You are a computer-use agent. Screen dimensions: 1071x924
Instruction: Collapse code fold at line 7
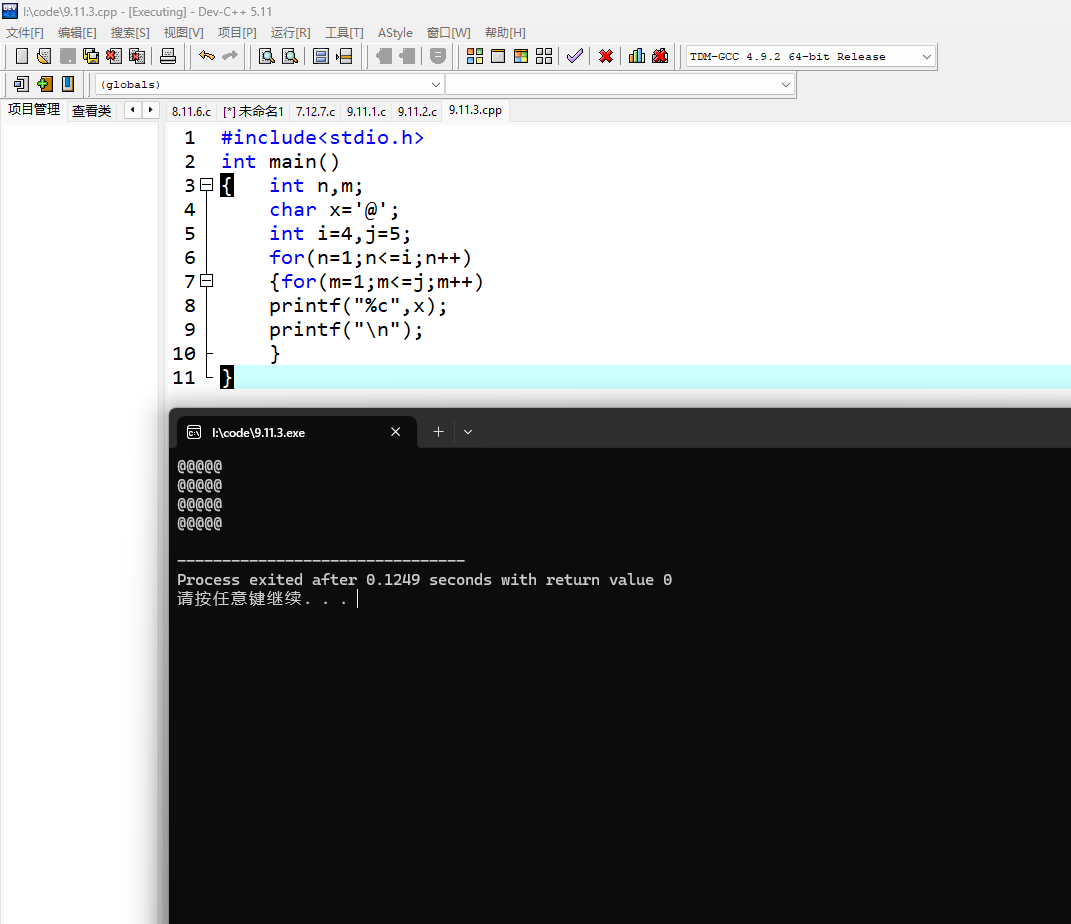click(x=206, y=281)
